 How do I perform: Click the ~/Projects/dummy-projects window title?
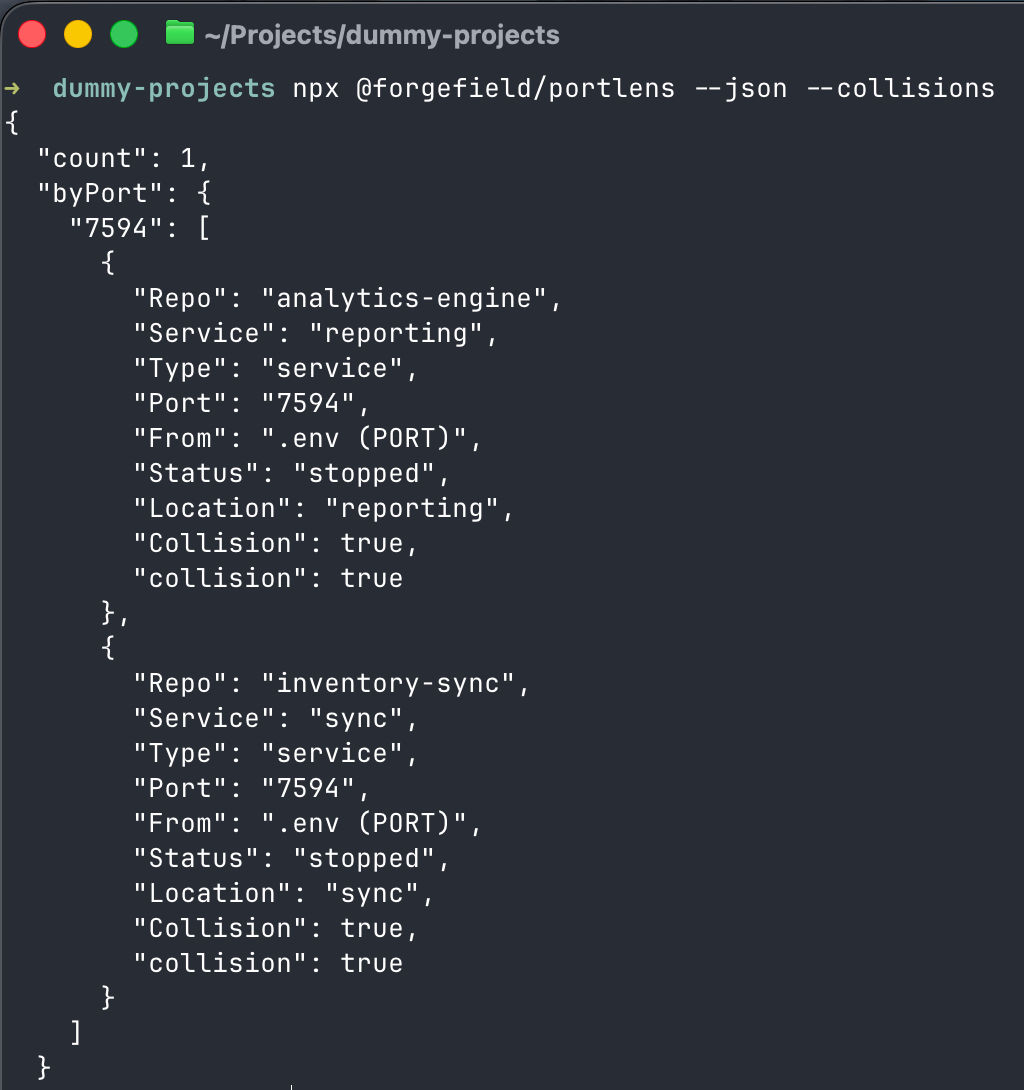(383, 34)
